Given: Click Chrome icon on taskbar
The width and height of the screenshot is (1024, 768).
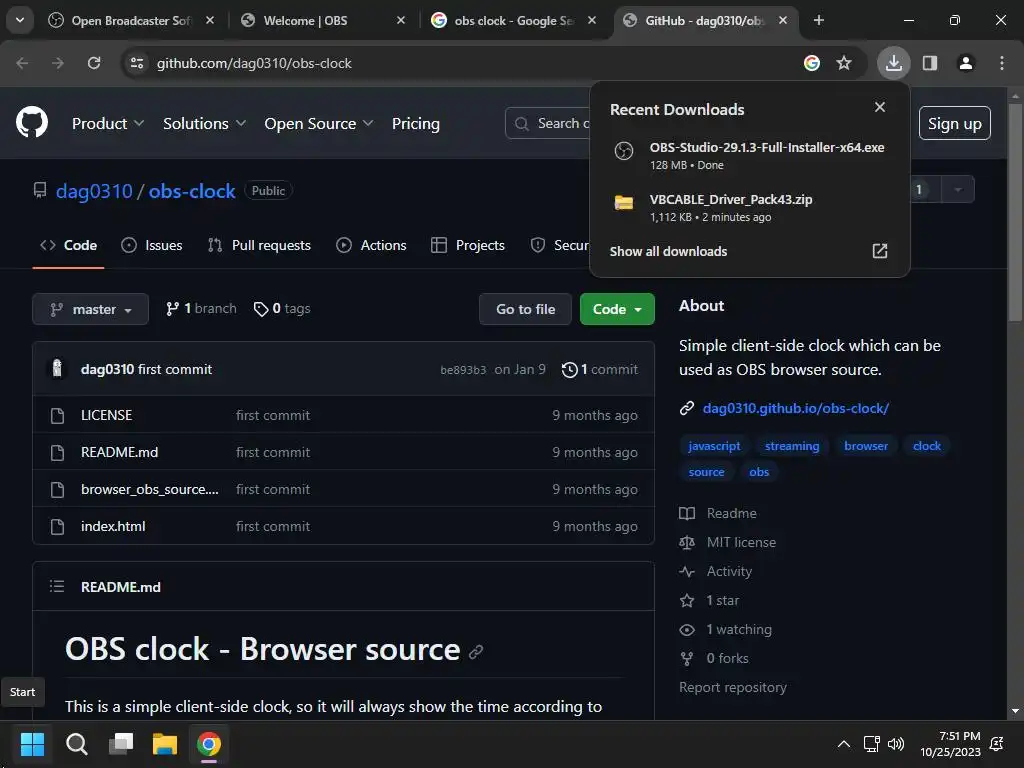Looking at the screenshot, I should pos(209,744).
